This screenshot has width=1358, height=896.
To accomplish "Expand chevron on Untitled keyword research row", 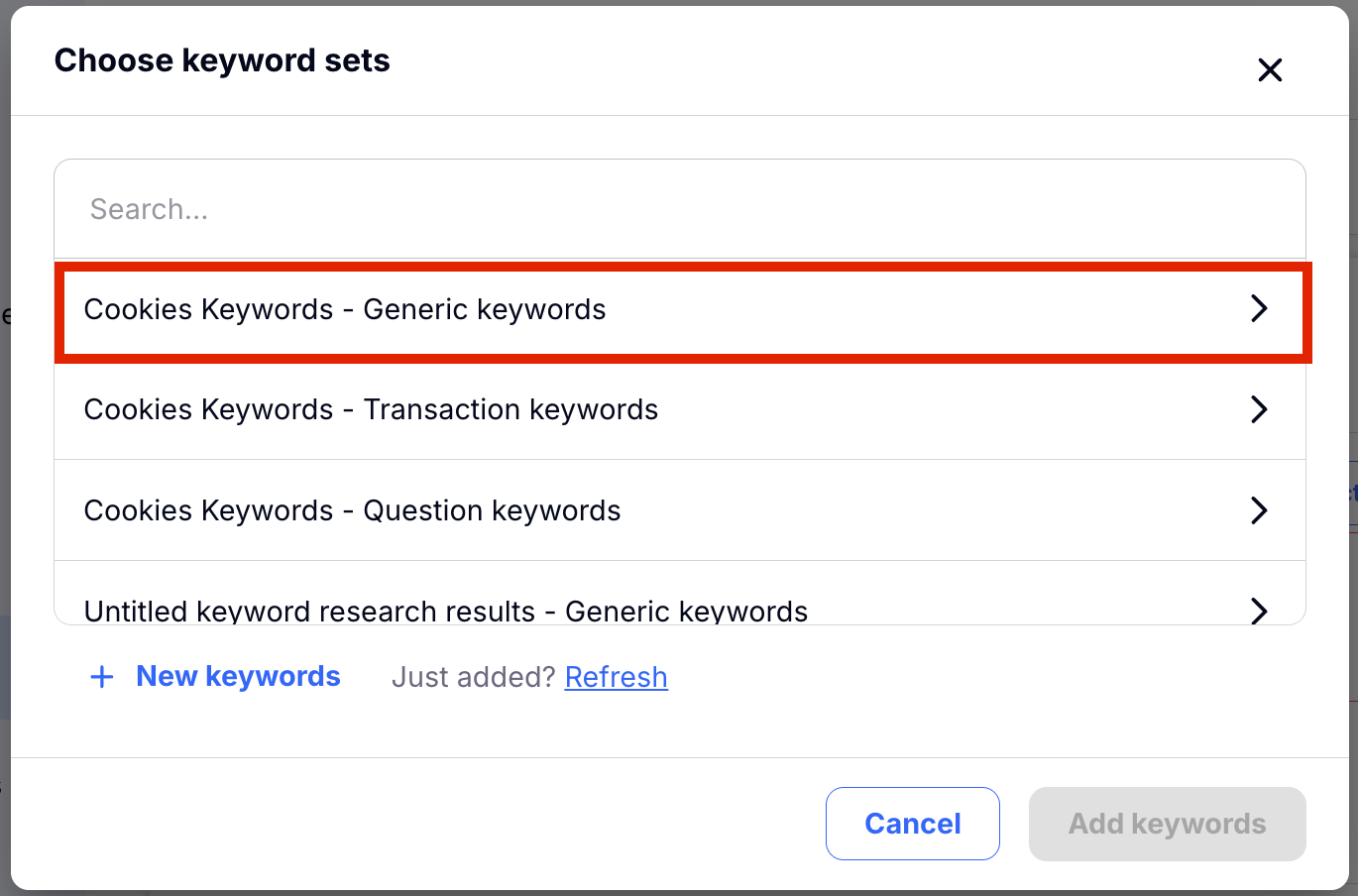I will (1259, 610).
